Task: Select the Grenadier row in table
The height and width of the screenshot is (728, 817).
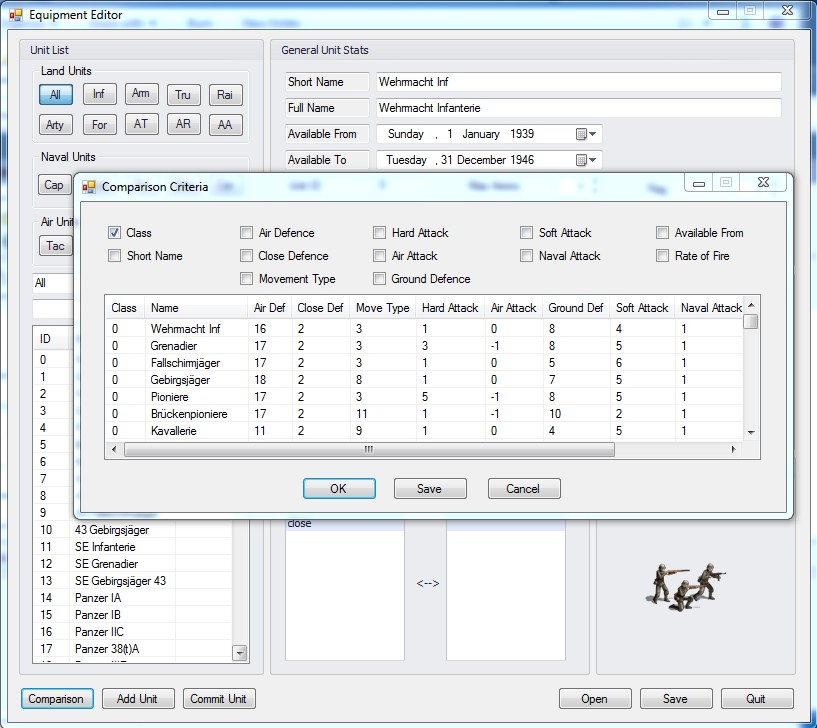Action: click(x=425, y=346)
